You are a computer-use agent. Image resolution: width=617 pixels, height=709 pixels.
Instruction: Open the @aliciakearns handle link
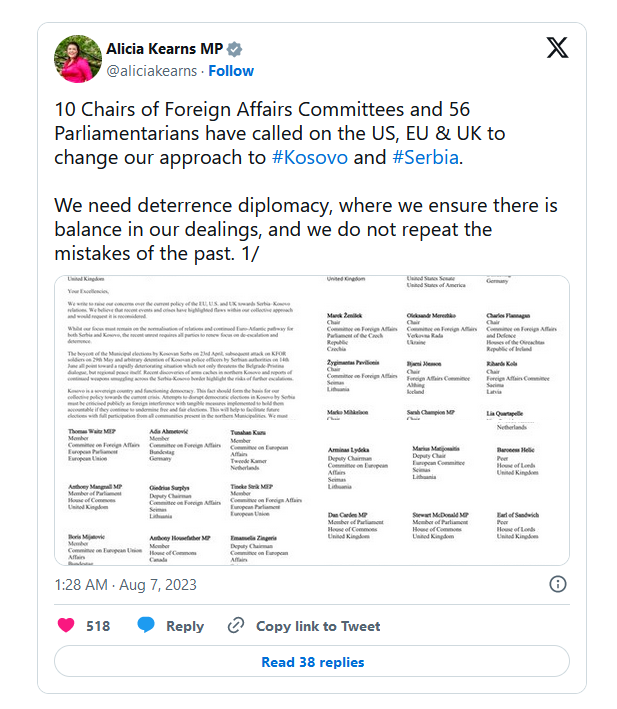point(152,71)
